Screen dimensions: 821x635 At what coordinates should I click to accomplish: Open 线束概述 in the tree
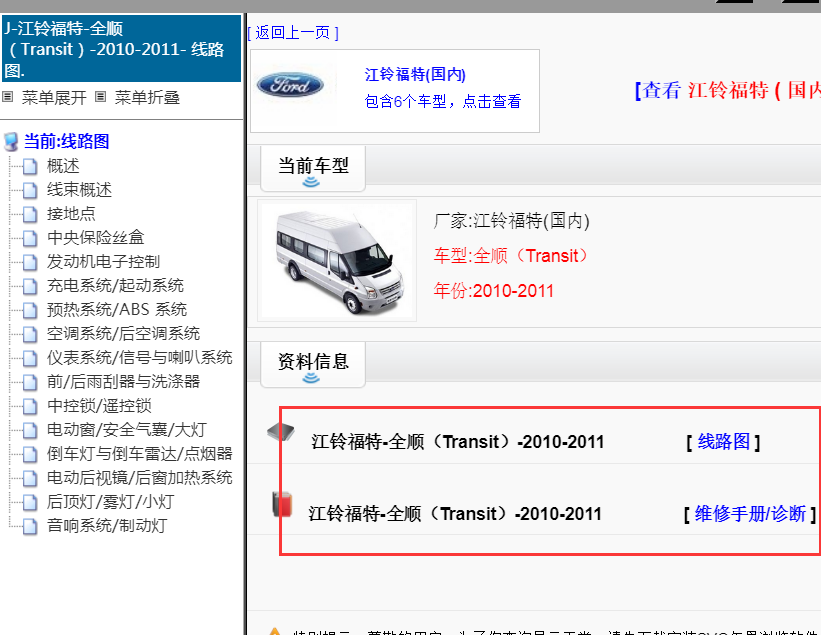pyautogui.click(x=79, y=190)
